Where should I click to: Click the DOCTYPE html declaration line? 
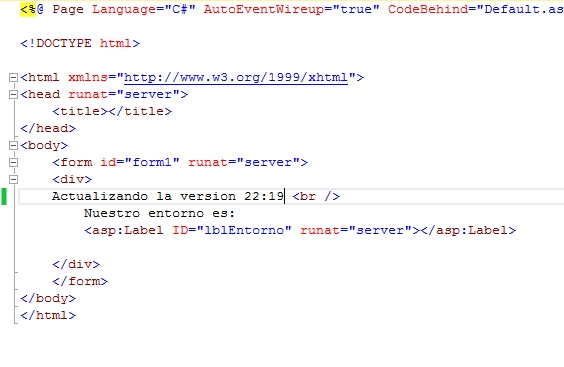point(80,44)
